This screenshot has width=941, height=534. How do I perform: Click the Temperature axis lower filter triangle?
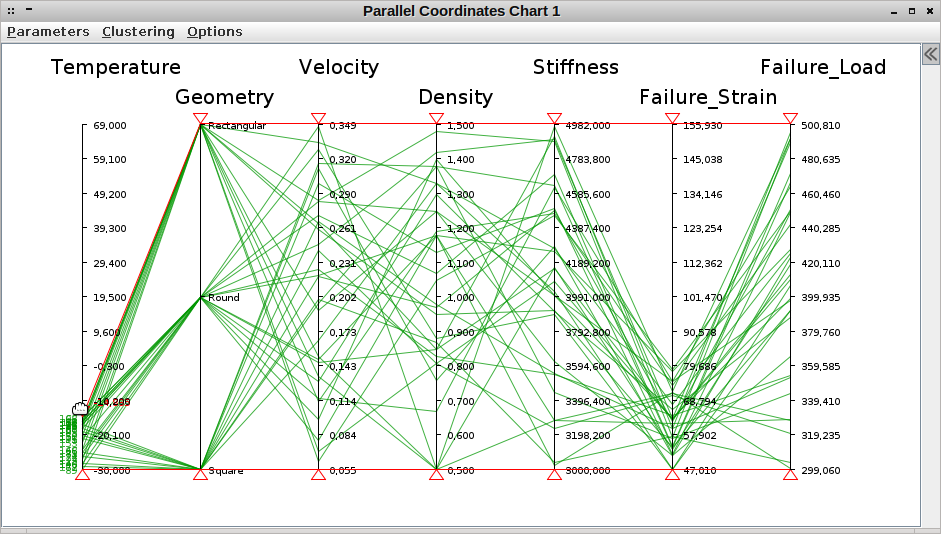coord(83,475)
